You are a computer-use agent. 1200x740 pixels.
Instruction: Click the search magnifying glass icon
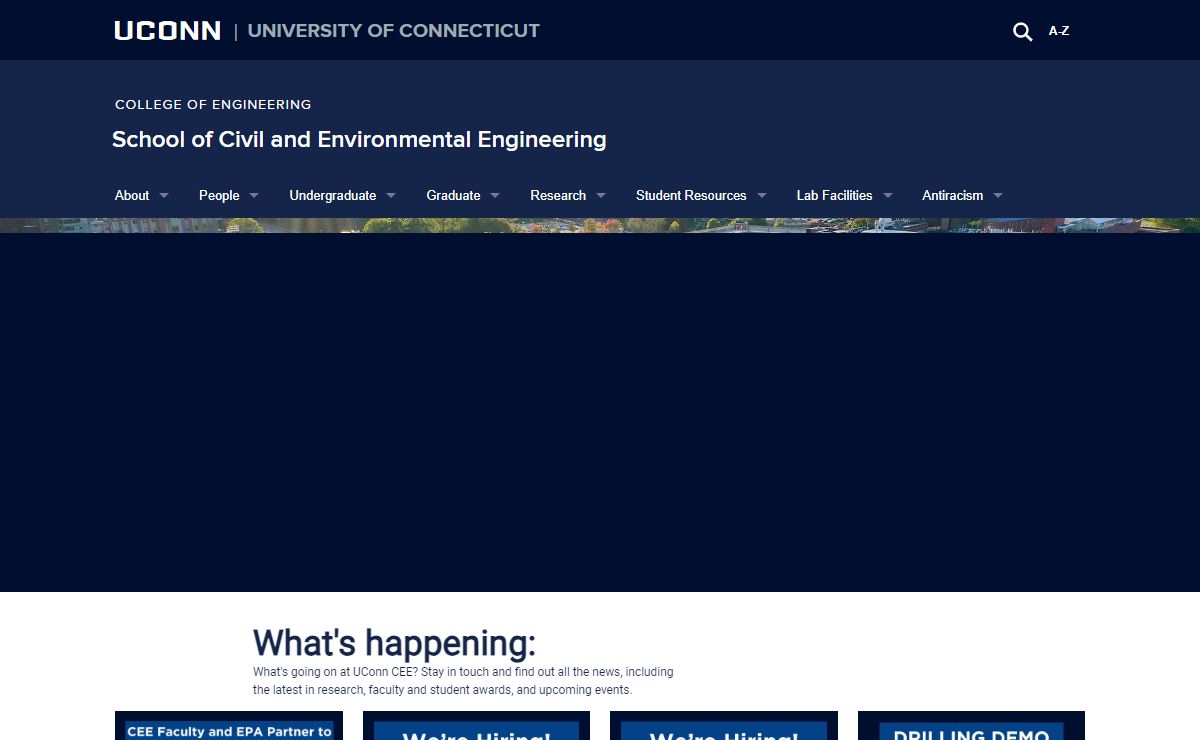[x=1022, y=32]
